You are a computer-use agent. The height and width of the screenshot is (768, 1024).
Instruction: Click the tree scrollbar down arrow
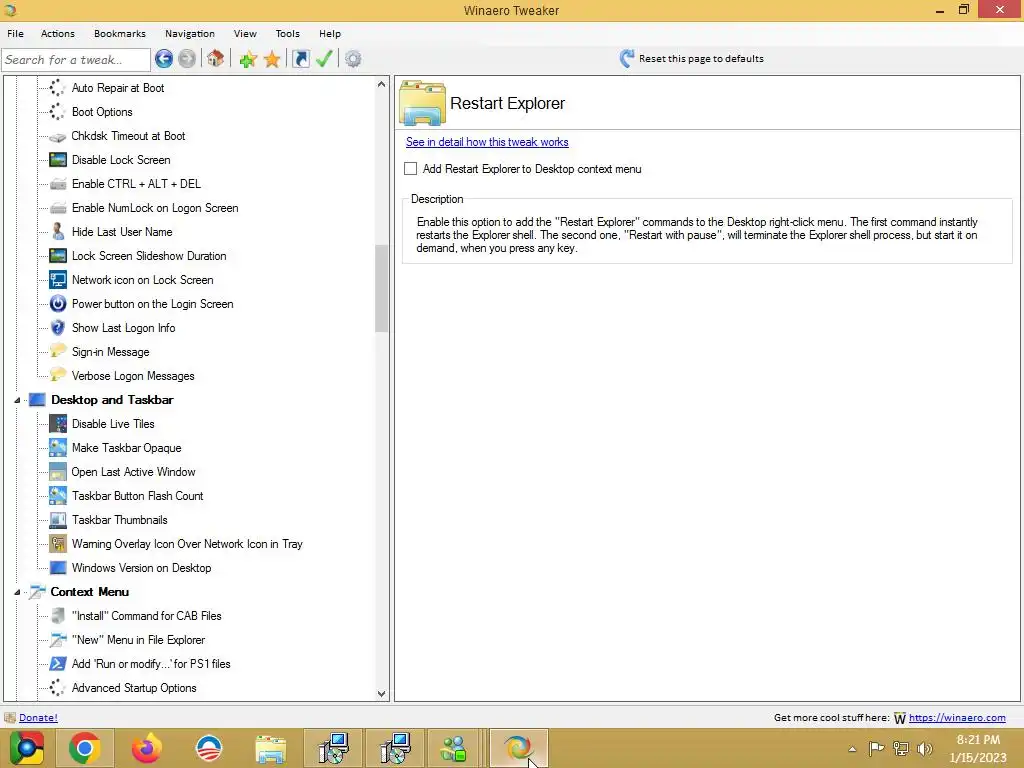tap(381, 694)
